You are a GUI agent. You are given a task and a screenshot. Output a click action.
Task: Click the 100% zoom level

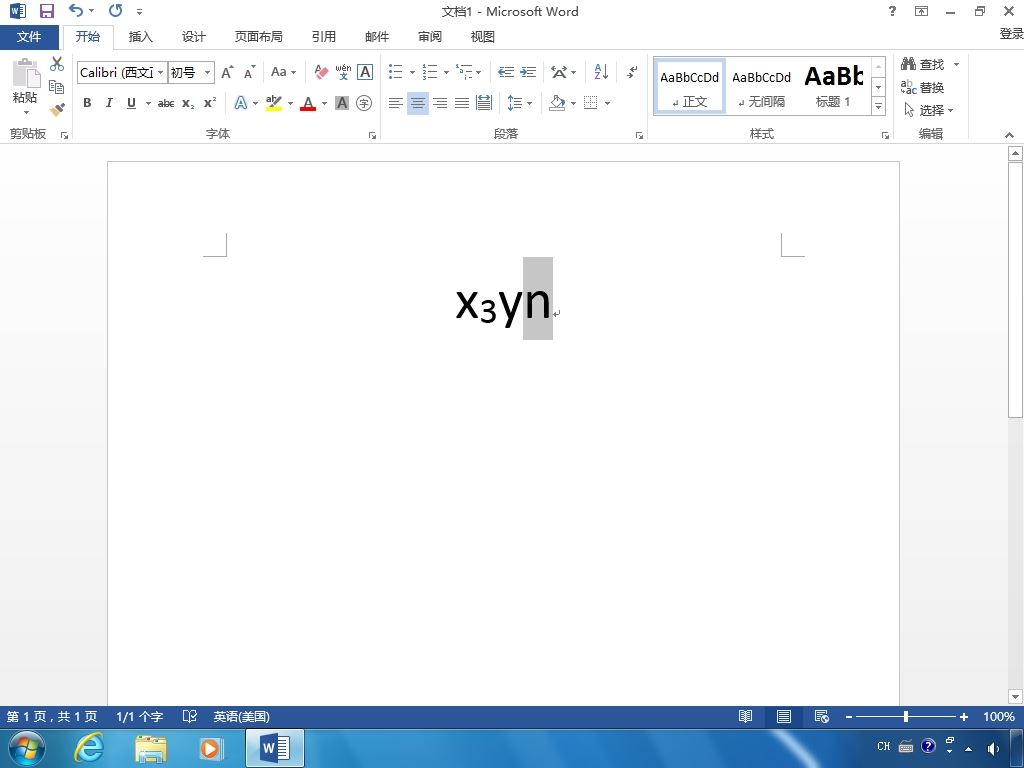click(x=999, y=716)
